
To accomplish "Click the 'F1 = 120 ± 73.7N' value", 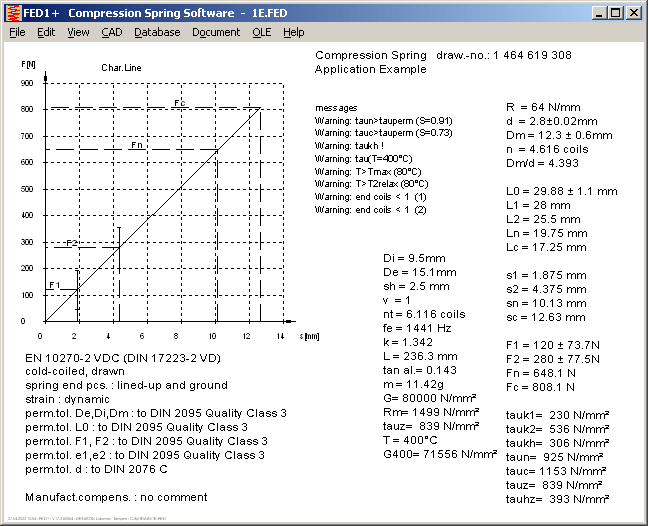I will [553, 345].
